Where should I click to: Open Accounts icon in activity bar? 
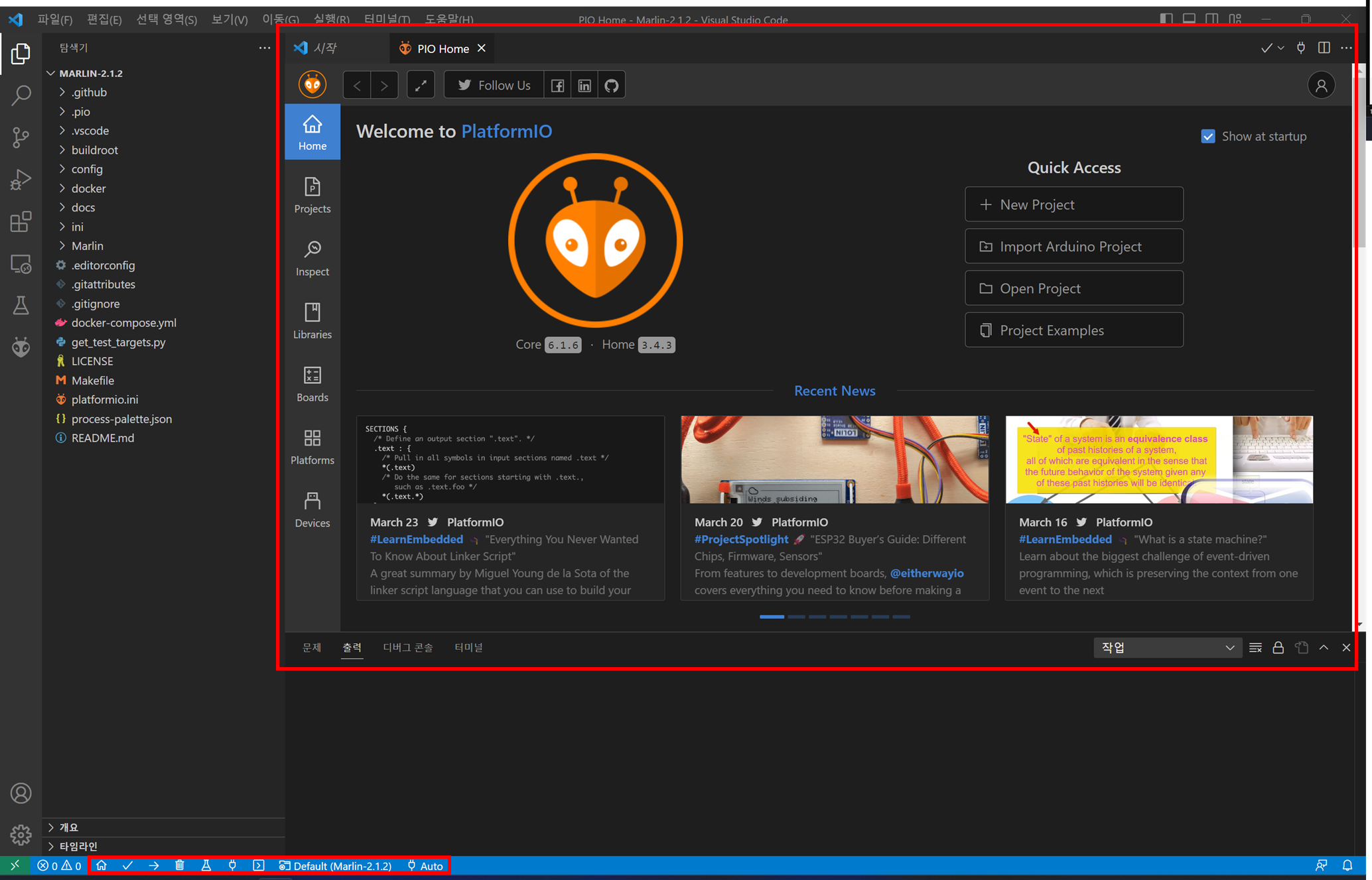(x=21, y=793)
